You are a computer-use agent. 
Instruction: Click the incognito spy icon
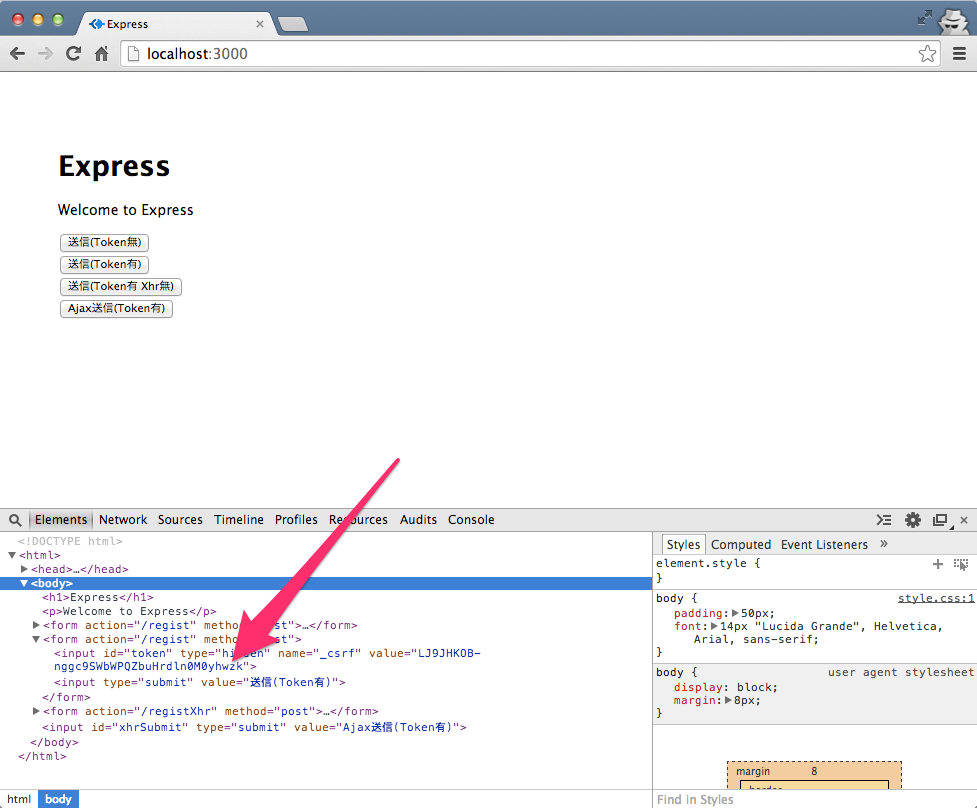(953, 21)
